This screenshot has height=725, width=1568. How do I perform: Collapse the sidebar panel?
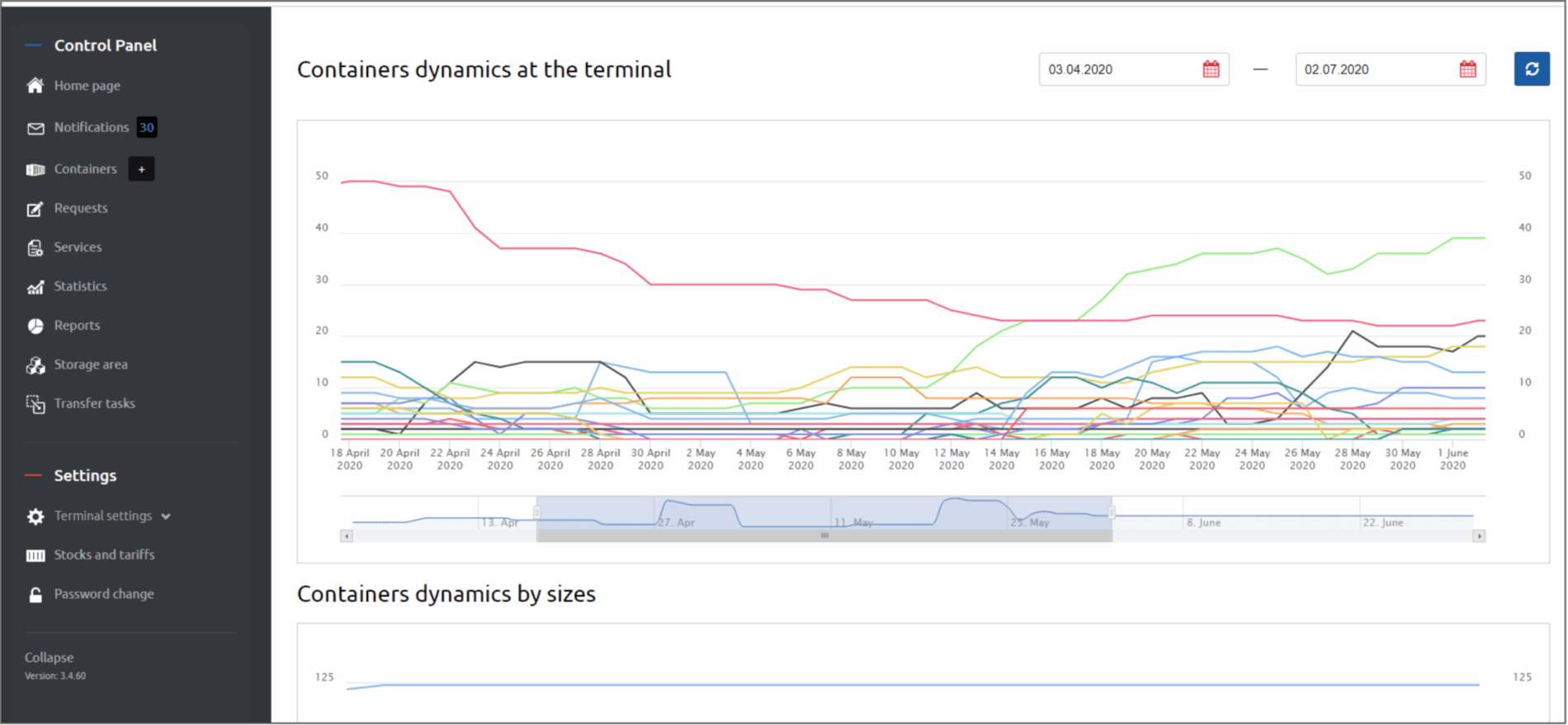click(x=49, y=657)
